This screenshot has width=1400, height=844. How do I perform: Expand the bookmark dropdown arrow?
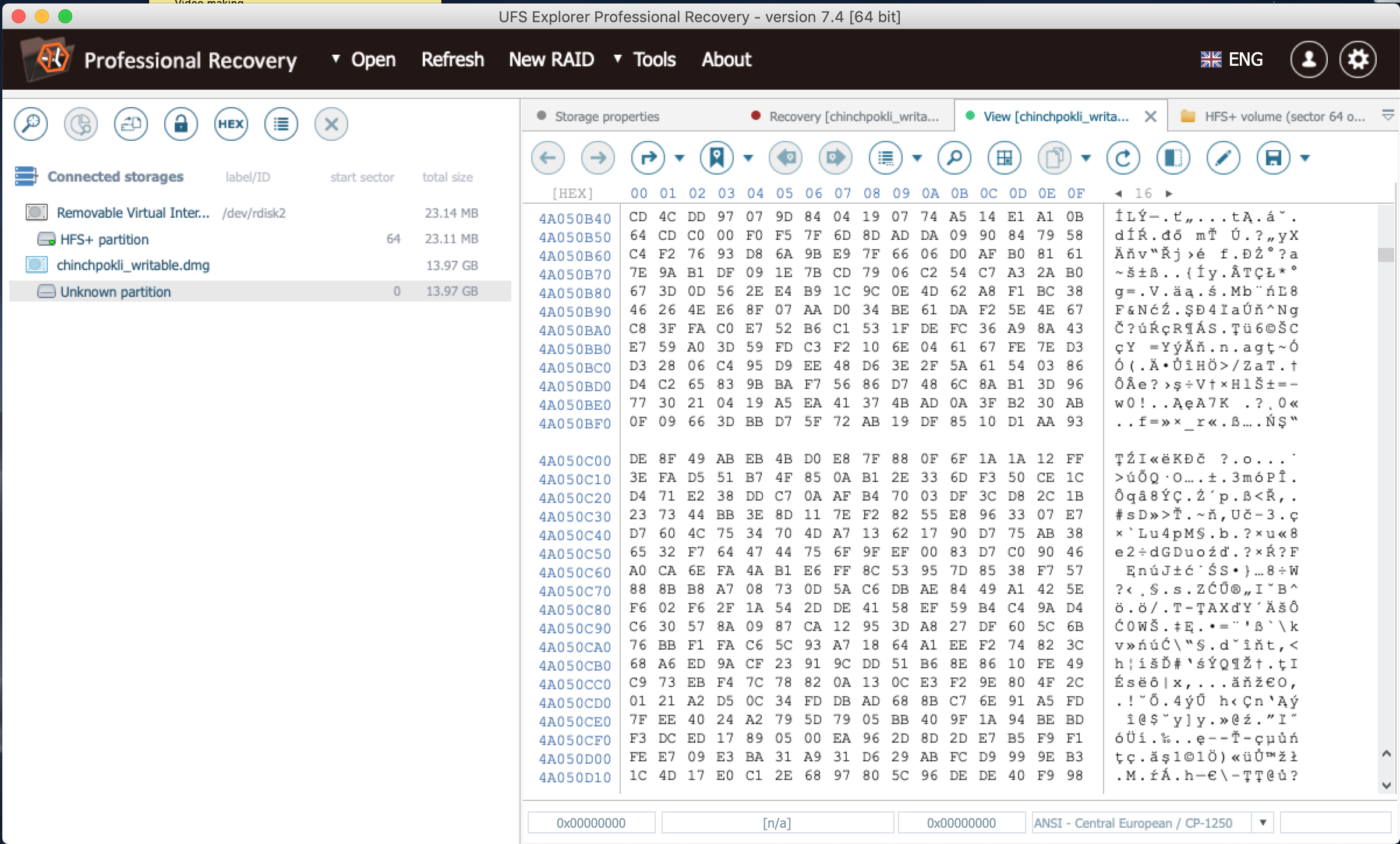[748, 158]
